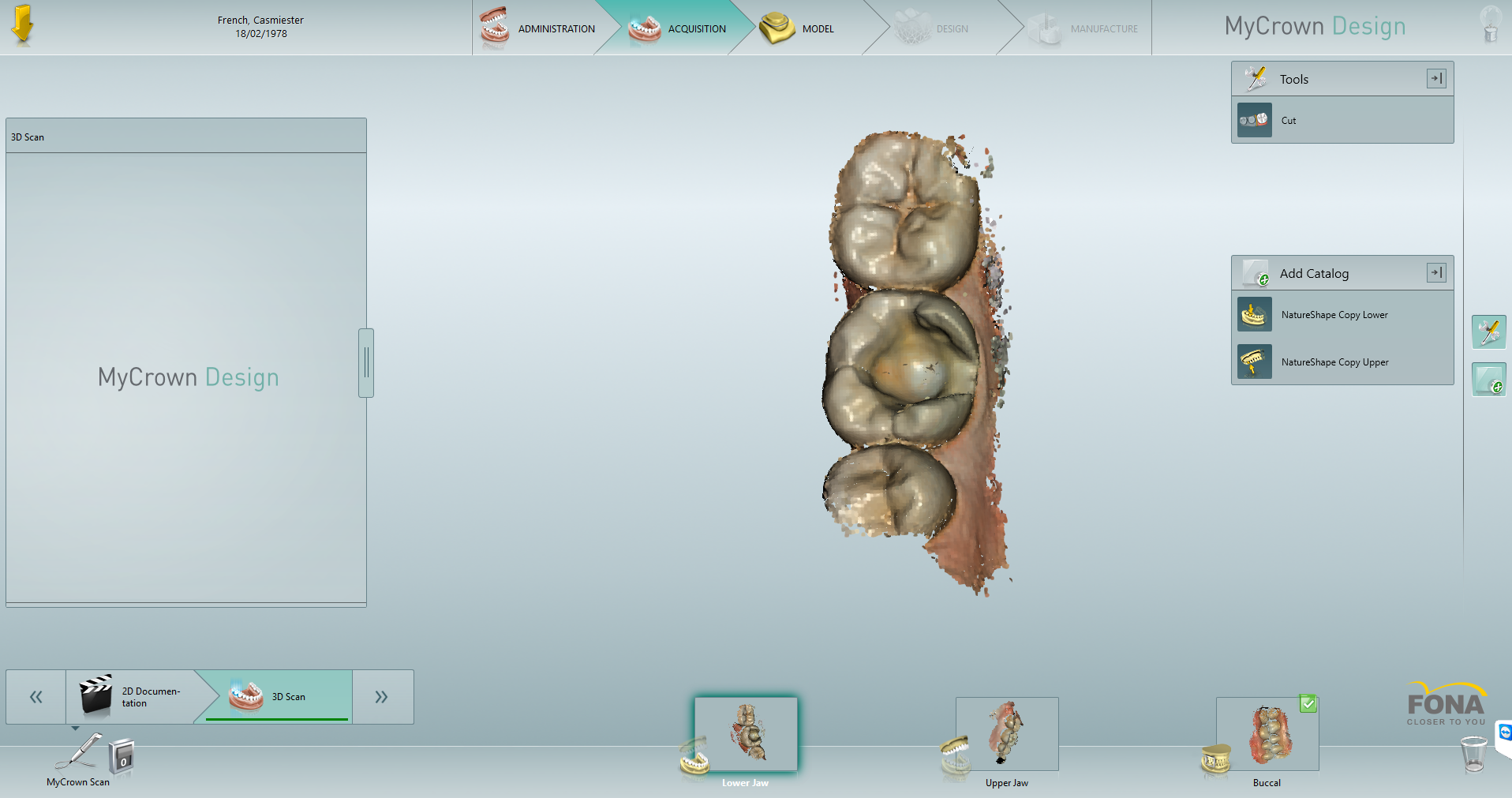Click the wrench-and-screwdriver tools icon on right edge
The image size is (1512, 798).
pyautogui.click(x=1488, y=332)
